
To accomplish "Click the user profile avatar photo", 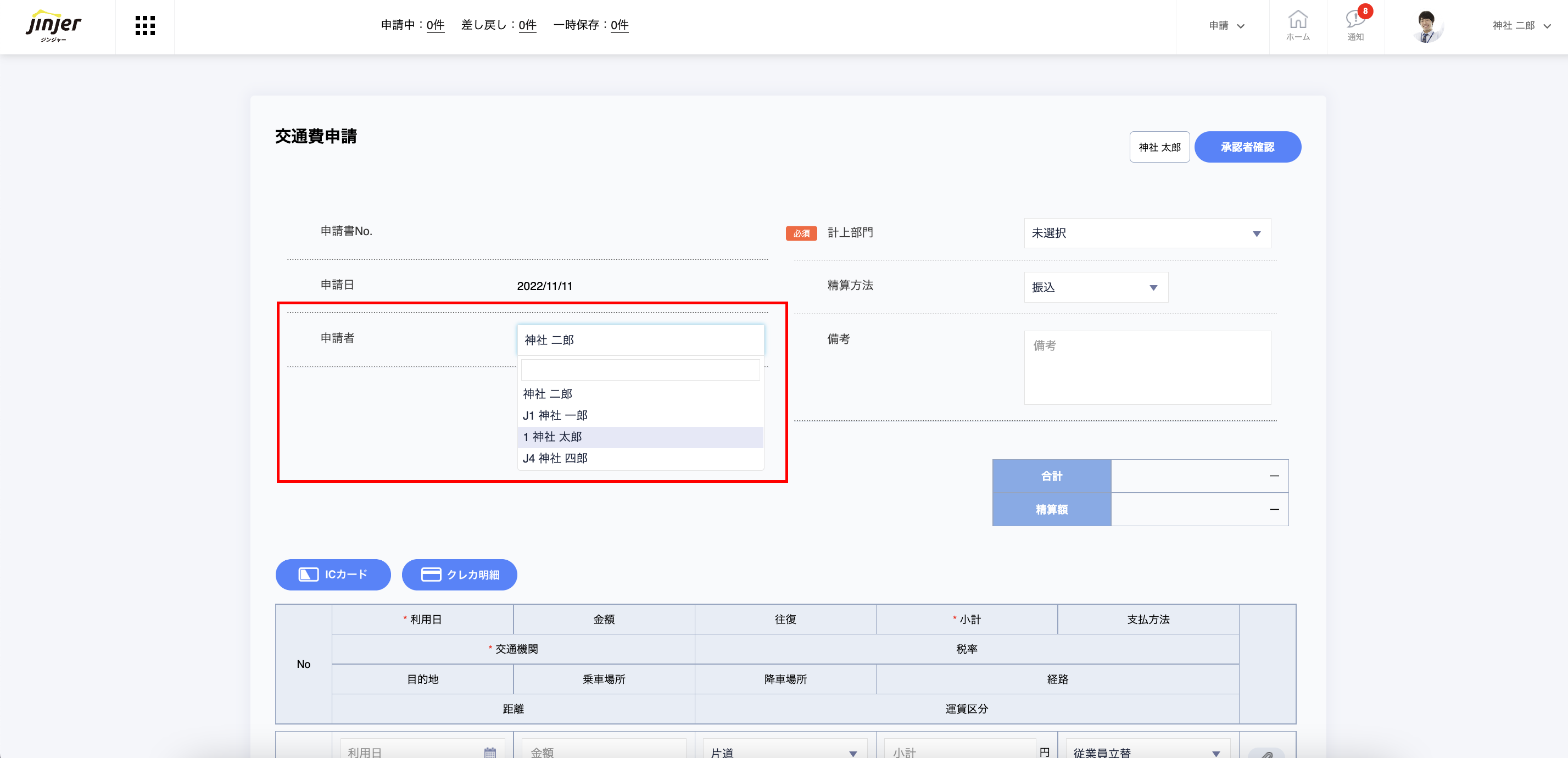I will [x=1427, y=26].
